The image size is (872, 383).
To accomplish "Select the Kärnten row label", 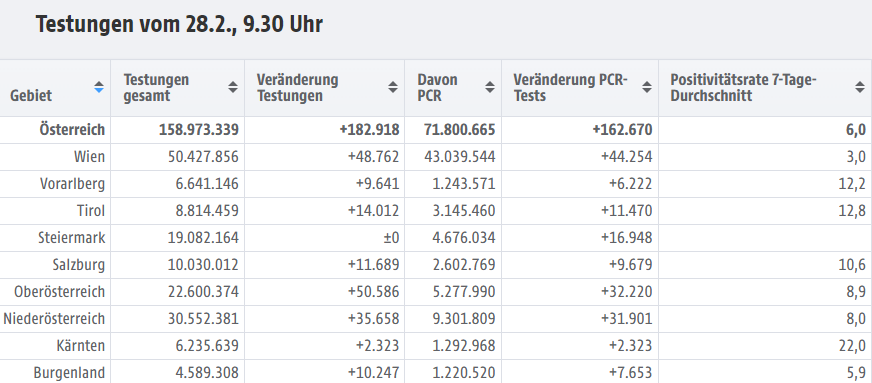I will tap(81, 346).
